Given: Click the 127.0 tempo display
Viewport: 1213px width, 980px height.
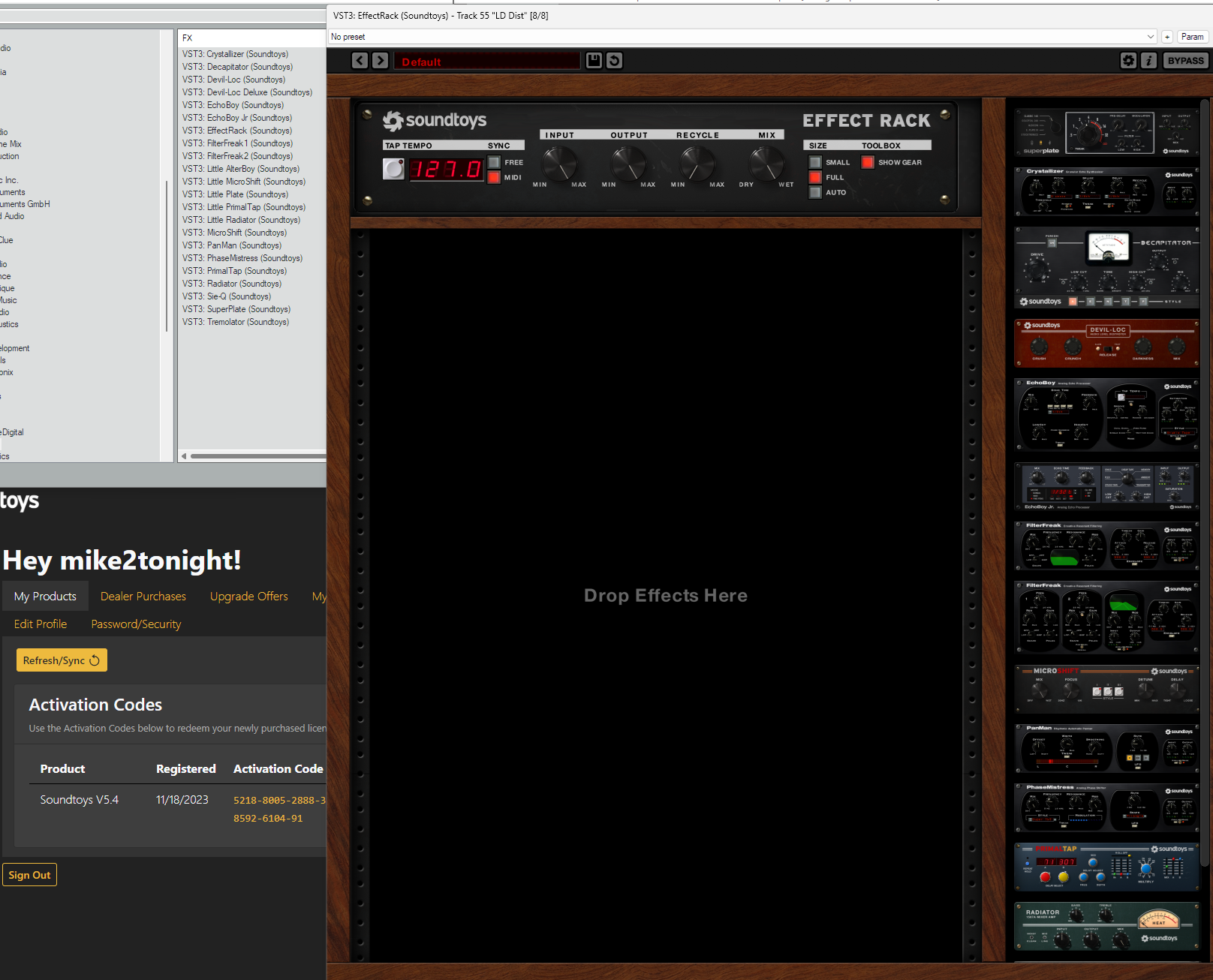Looking at the screenshot, I should pyautogui.click(x=447, y=170).
